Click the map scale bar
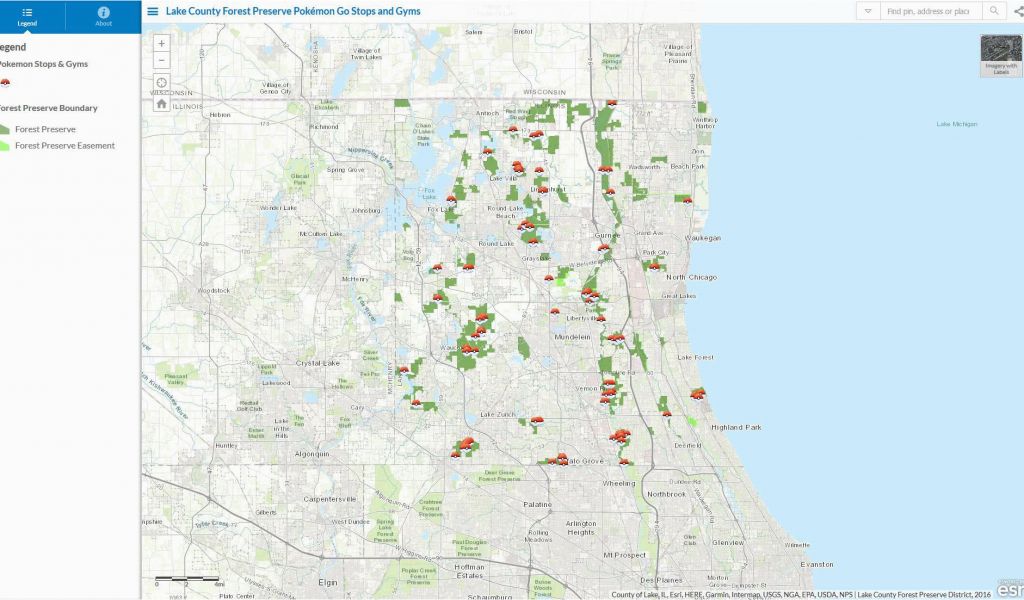1024x600 pixels. pyautogui.click(x=186, y=580)
